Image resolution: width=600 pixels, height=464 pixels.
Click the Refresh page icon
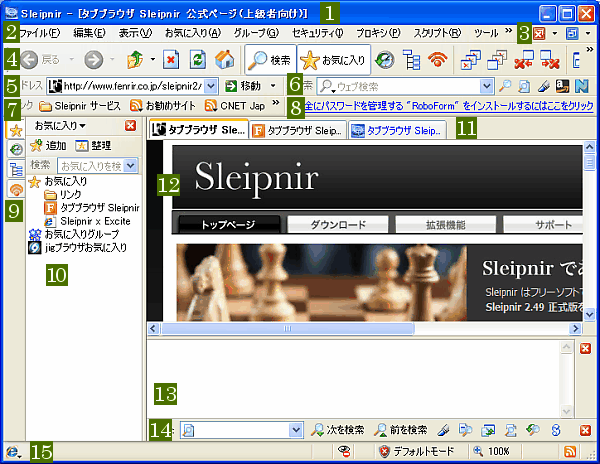(x=198, y=60)
